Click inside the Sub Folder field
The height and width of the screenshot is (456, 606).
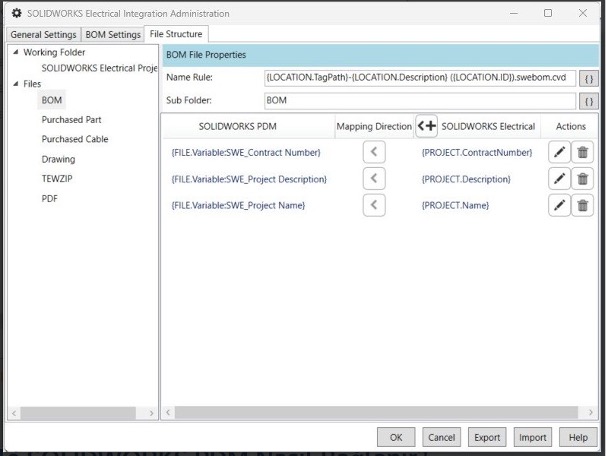pyautogui.click(x=420, y=101)
